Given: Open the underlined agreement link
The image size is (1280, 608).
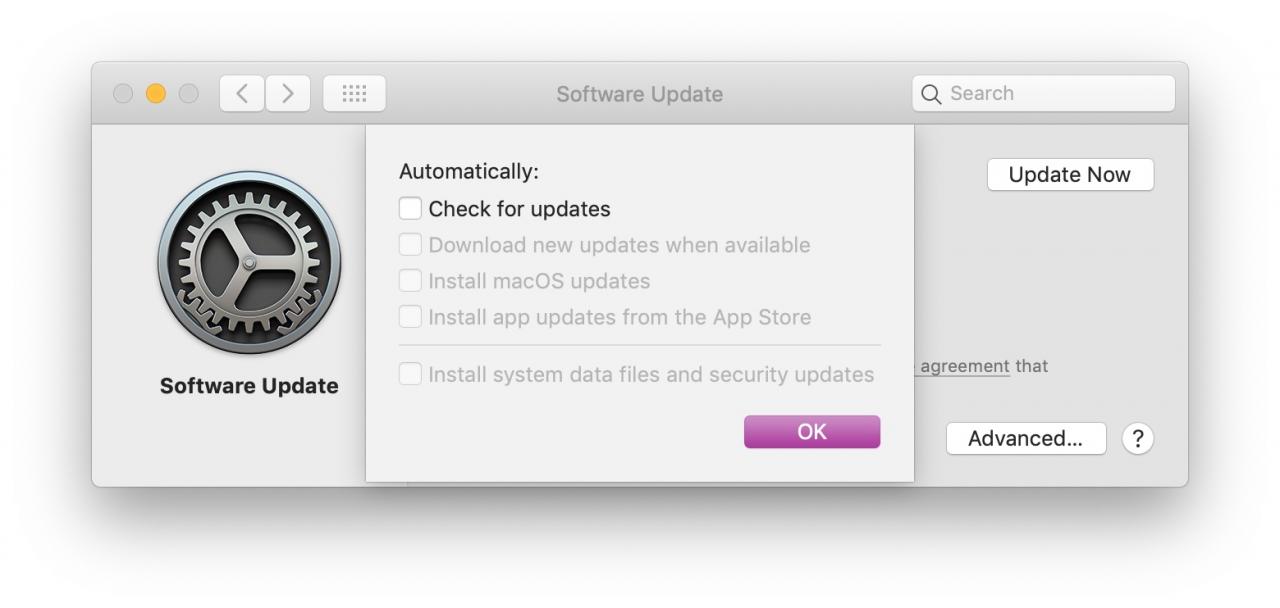Looking at the screenshot, I should (x=964, y=366).
